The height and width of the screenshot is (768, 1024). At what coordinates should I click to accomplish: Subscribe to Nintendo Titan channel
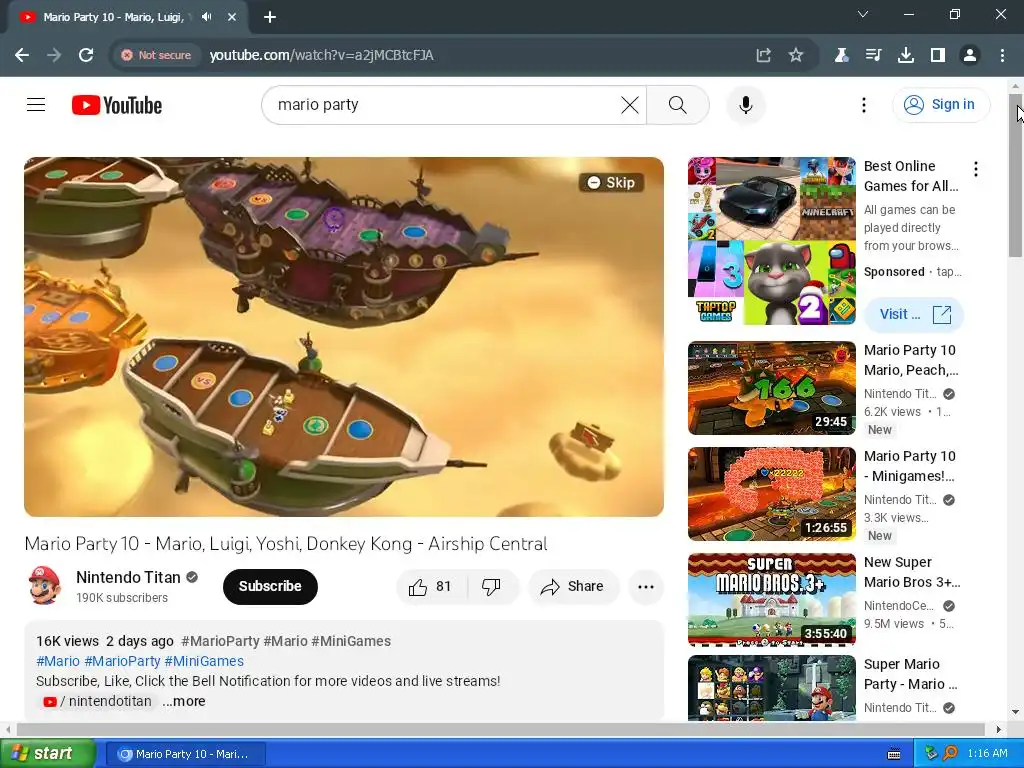point(270,586)
